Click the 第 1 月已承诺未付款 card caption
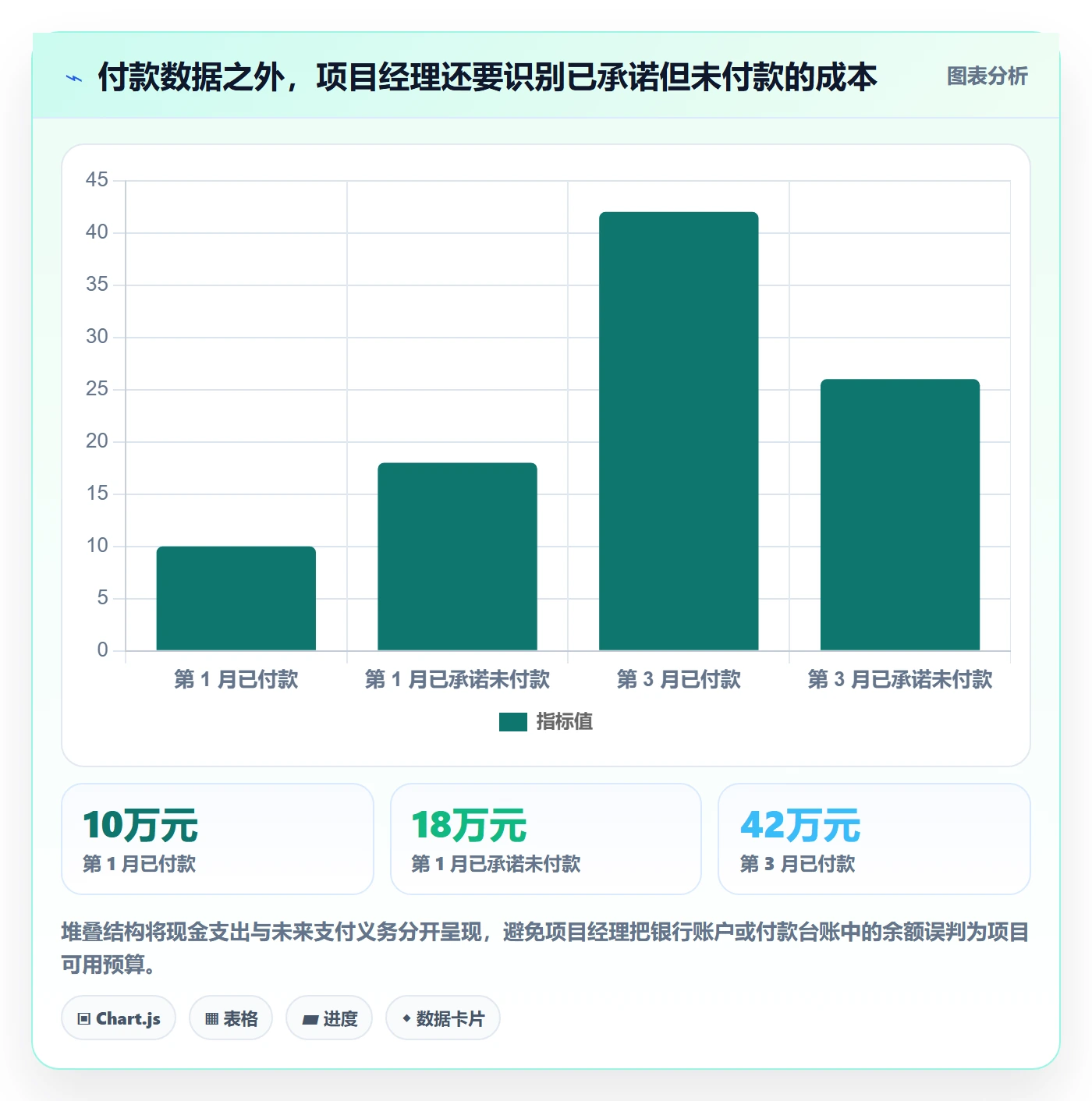The height and width of the screenshot is (1101, 1092). click(496, 864)
